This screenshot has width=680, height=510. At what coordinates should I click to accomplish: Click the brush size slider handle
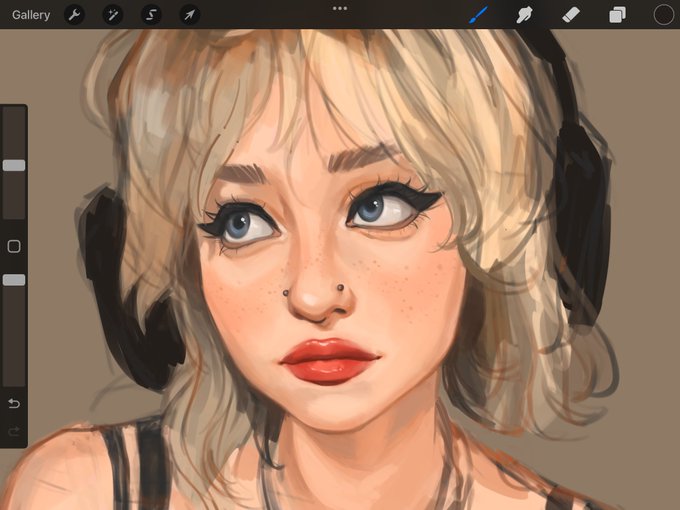pyautogui.click(x=14, y=165)
